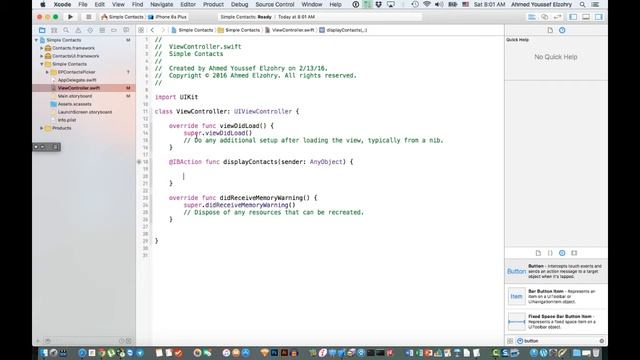
Task: Open Assets.xcassets in navigator
Action: point(74,104)
